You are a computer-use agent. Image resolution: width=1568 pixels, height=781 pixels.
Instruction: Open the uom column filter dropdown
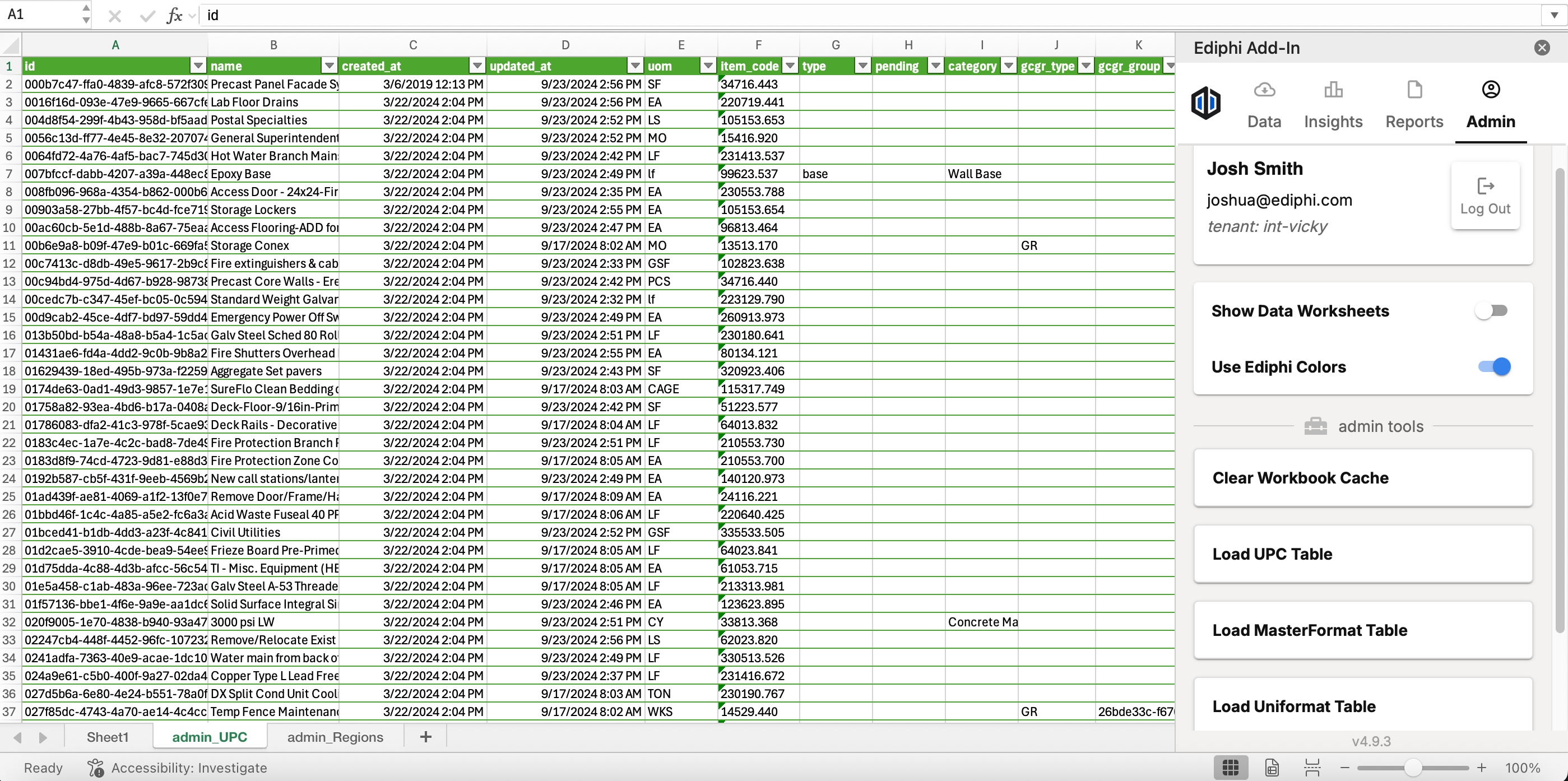pyautogui.click(x=707, y=66)
